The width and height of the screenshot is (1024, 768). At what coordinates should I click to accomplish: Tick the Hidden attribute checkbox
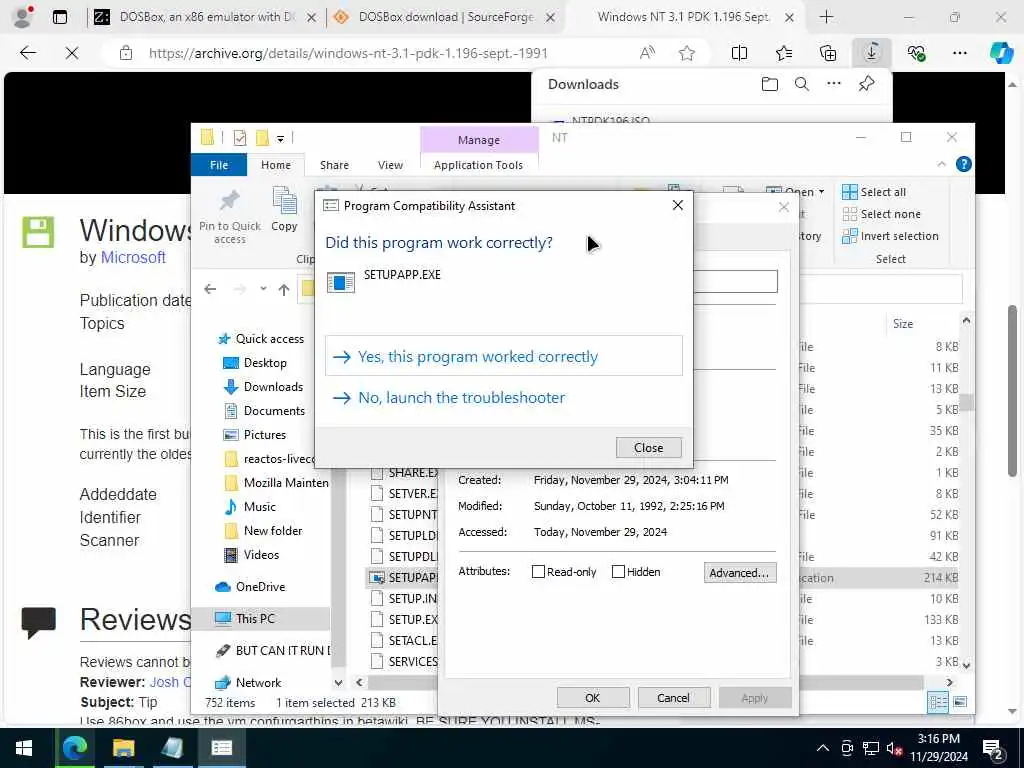(x=618, y=572)
